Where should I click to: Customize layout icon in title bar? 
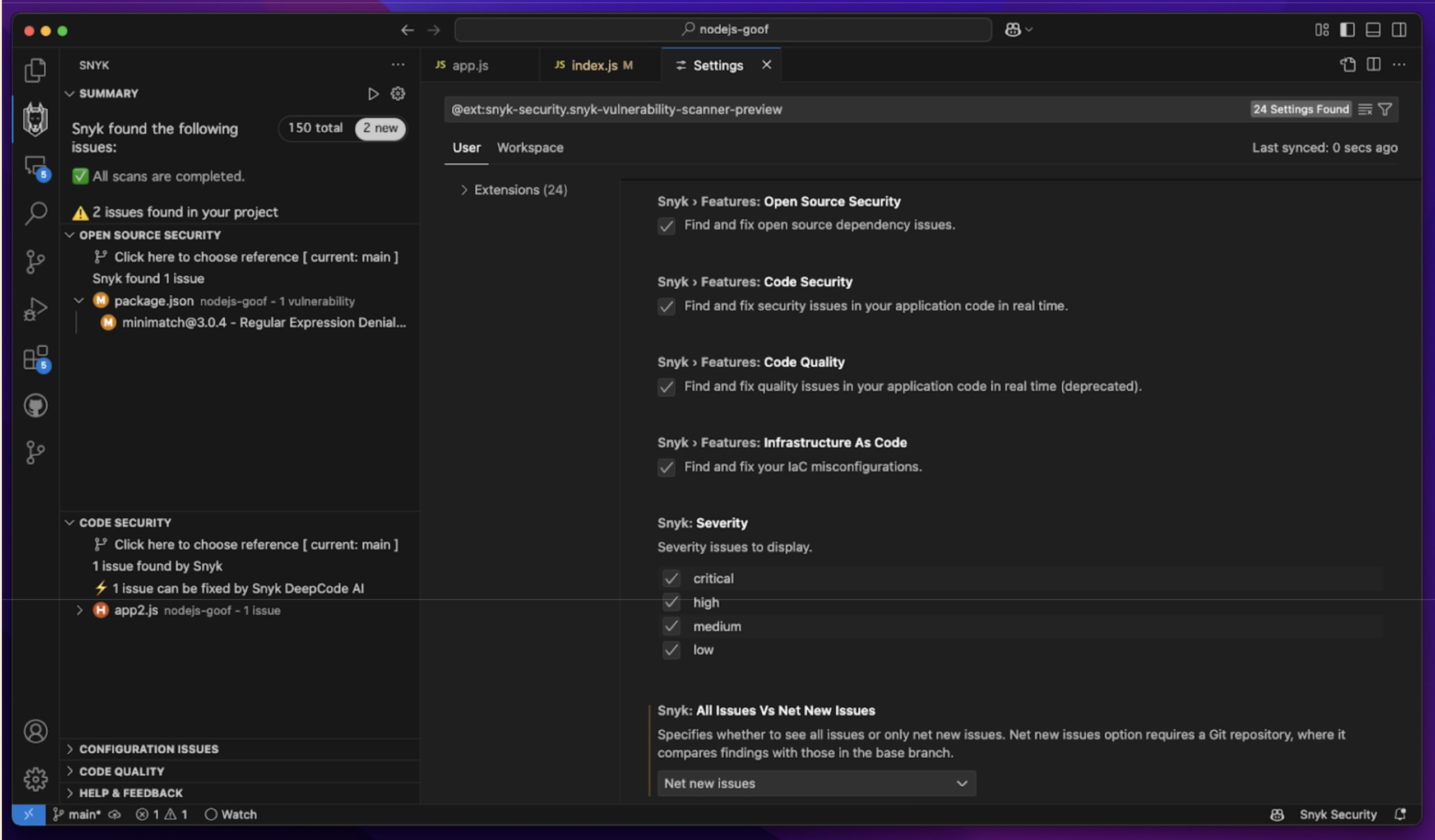click(1322, 30)
